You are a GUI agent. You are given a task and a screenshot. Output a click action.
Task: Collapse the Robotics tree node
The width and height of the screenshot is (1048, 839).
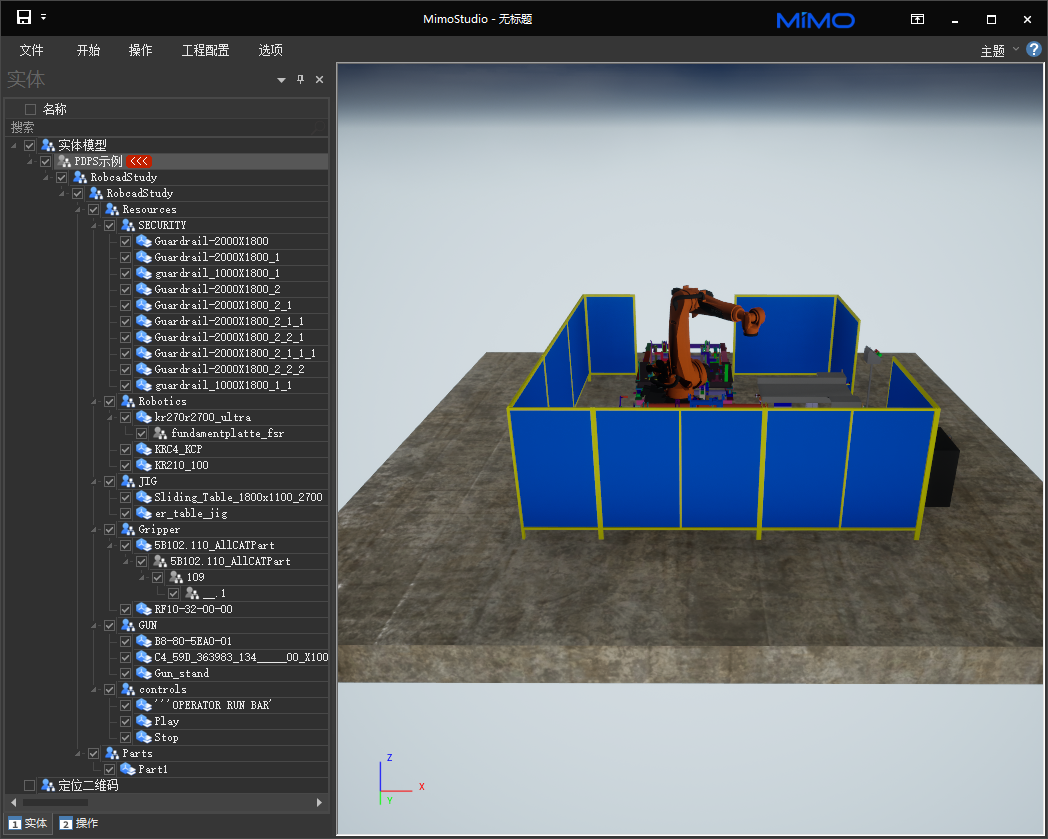tap(95, 401)
